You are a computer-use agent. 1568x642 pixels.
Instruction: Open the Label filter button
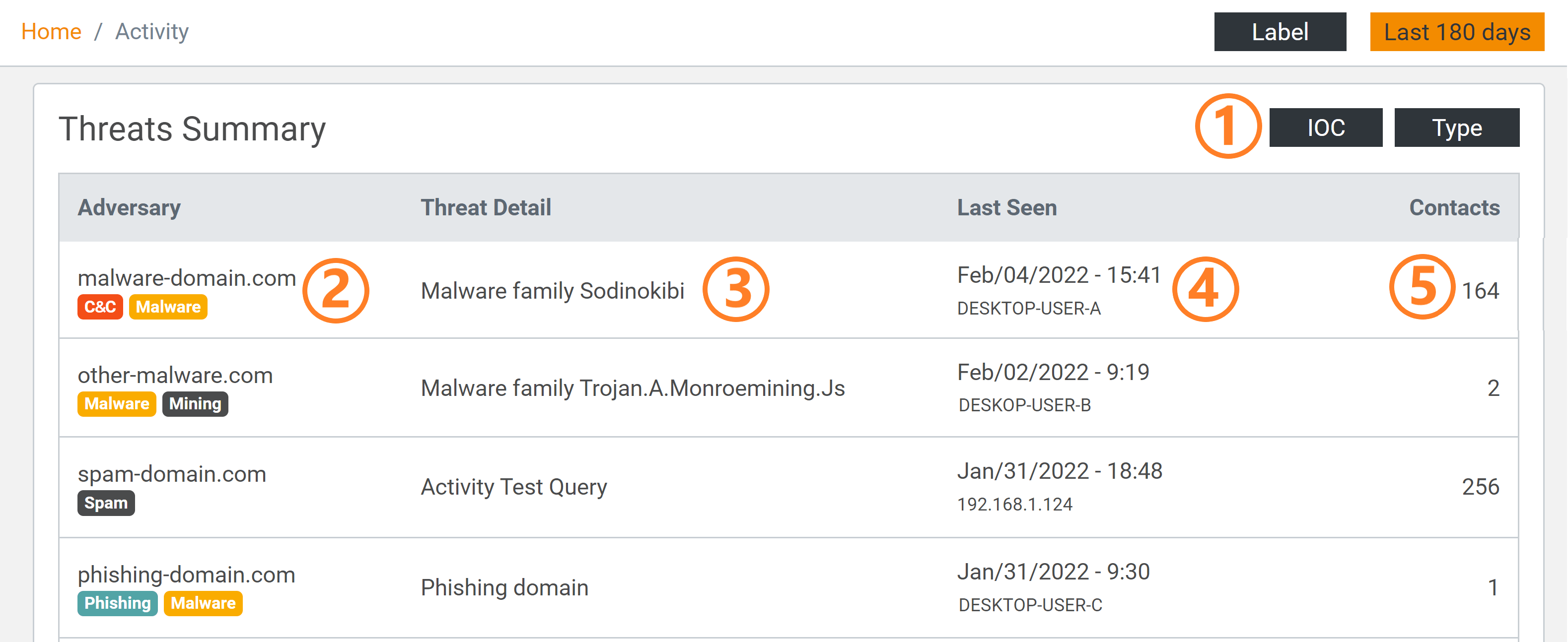point(1280,32)
